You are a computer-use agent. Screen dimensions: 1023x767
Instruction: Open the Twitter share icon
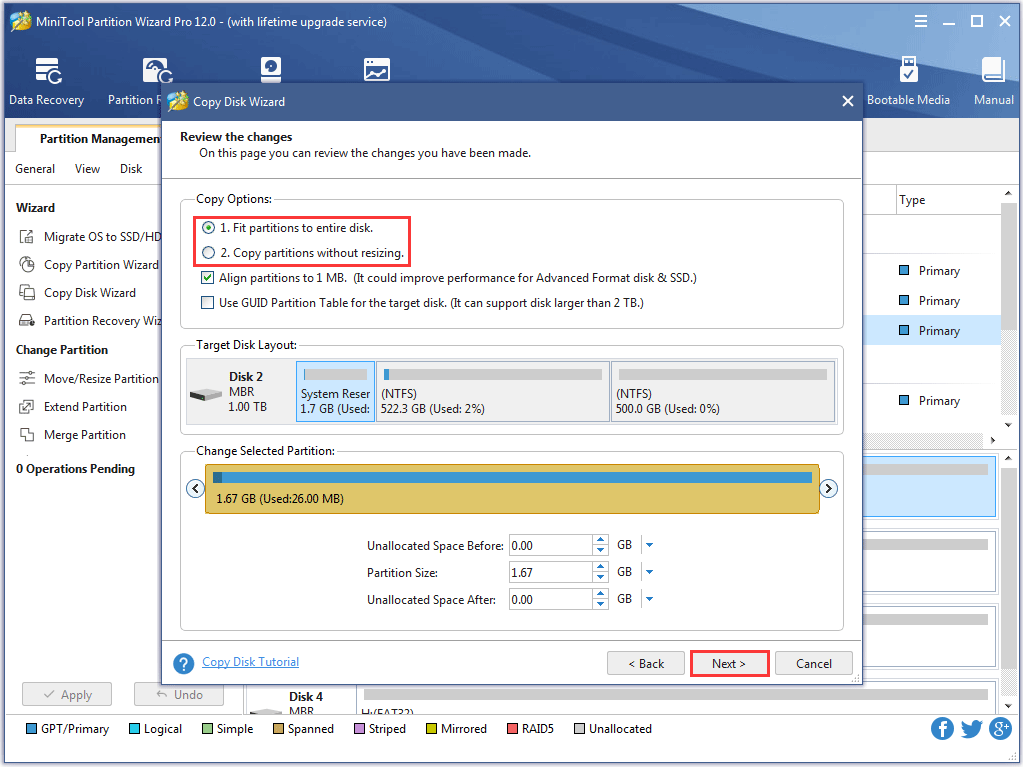971,729
